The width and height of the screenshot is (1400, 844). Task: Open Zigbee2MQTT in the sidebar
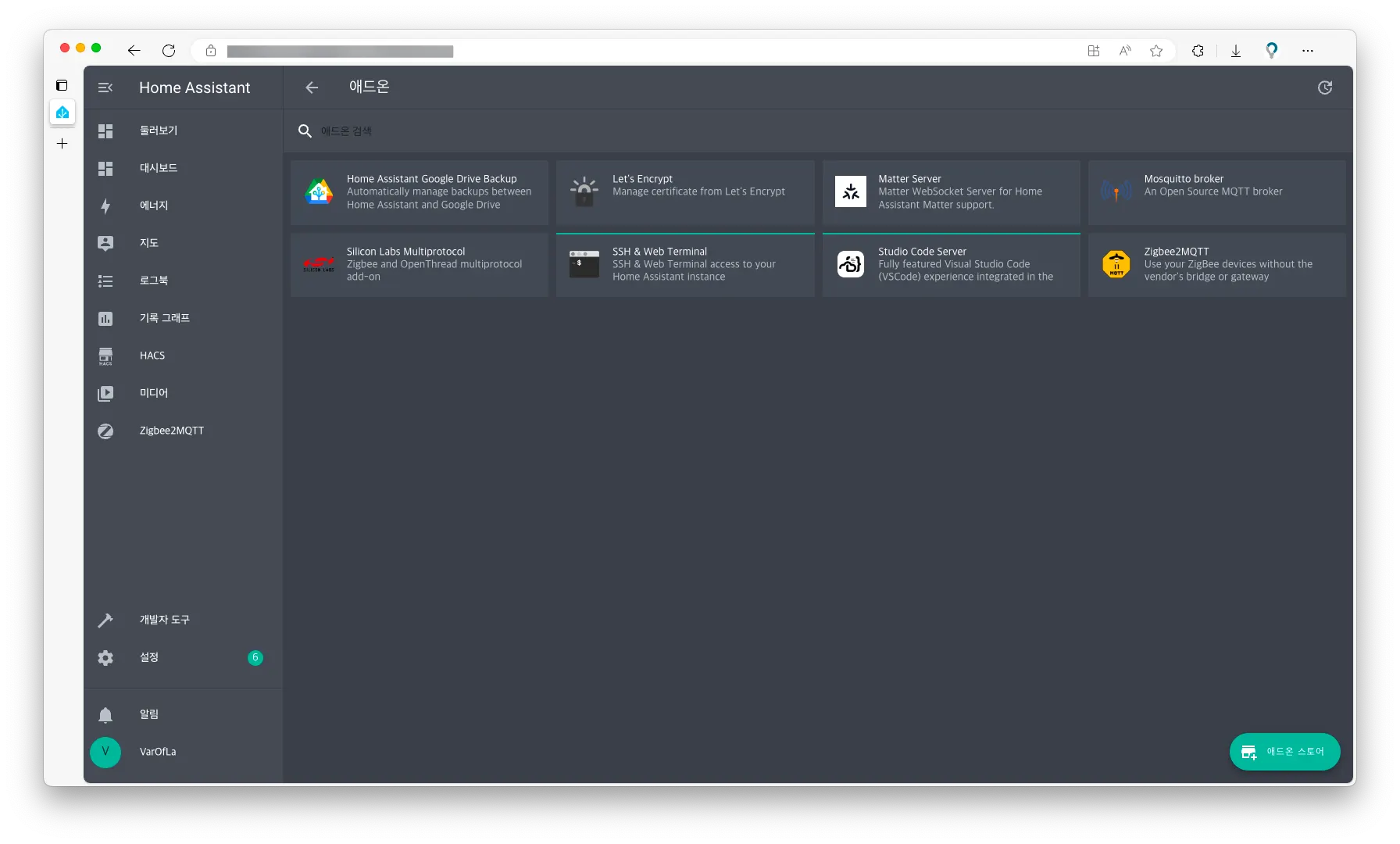[184, 431]
